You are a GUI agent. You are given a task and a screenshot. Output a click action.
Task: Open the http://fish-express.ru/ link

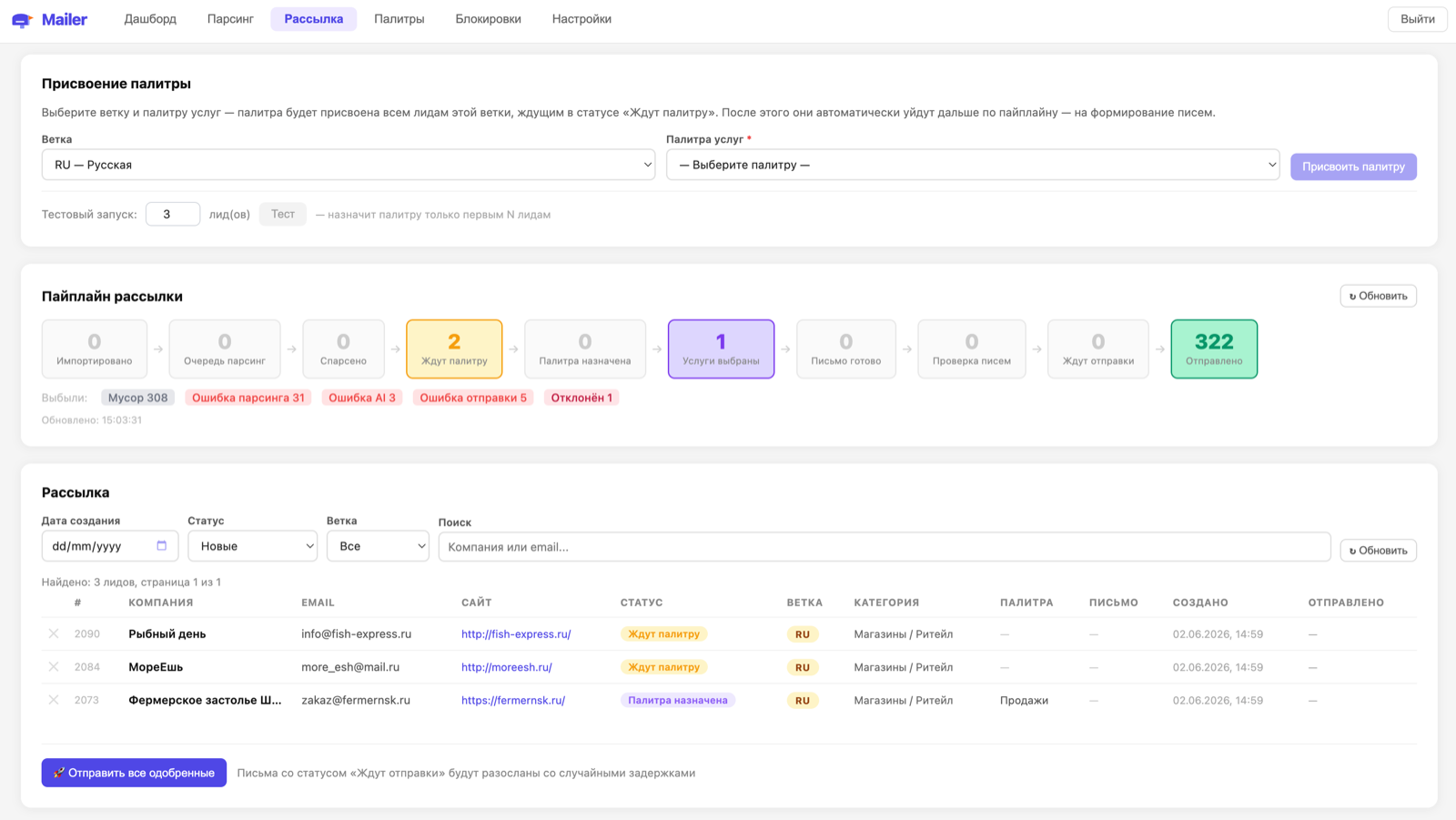(x=516, y=634)
